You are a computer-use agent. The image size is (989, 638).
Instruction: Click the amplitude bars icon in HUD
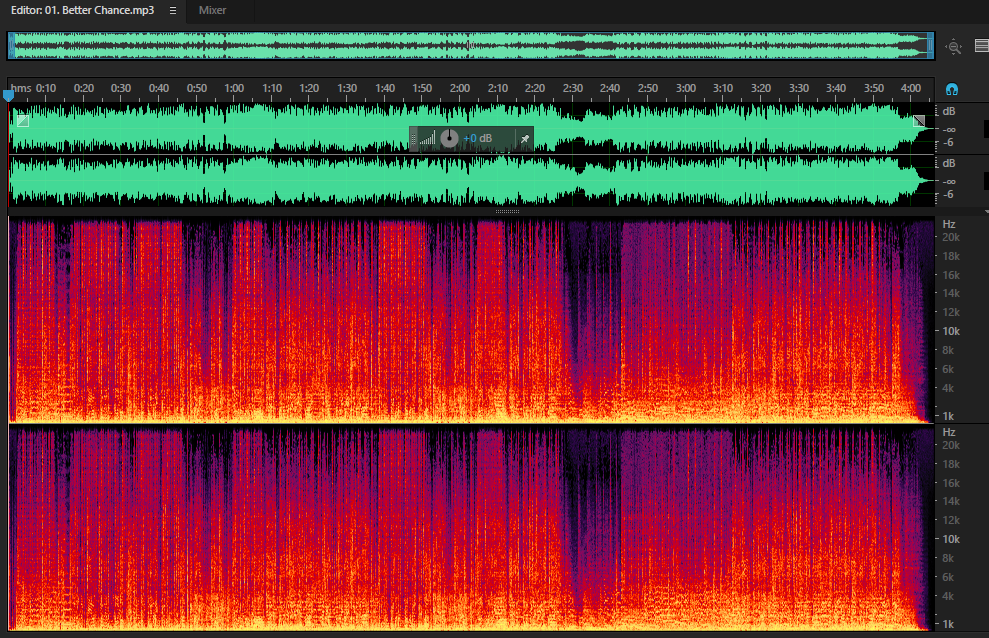click(428, 138)
